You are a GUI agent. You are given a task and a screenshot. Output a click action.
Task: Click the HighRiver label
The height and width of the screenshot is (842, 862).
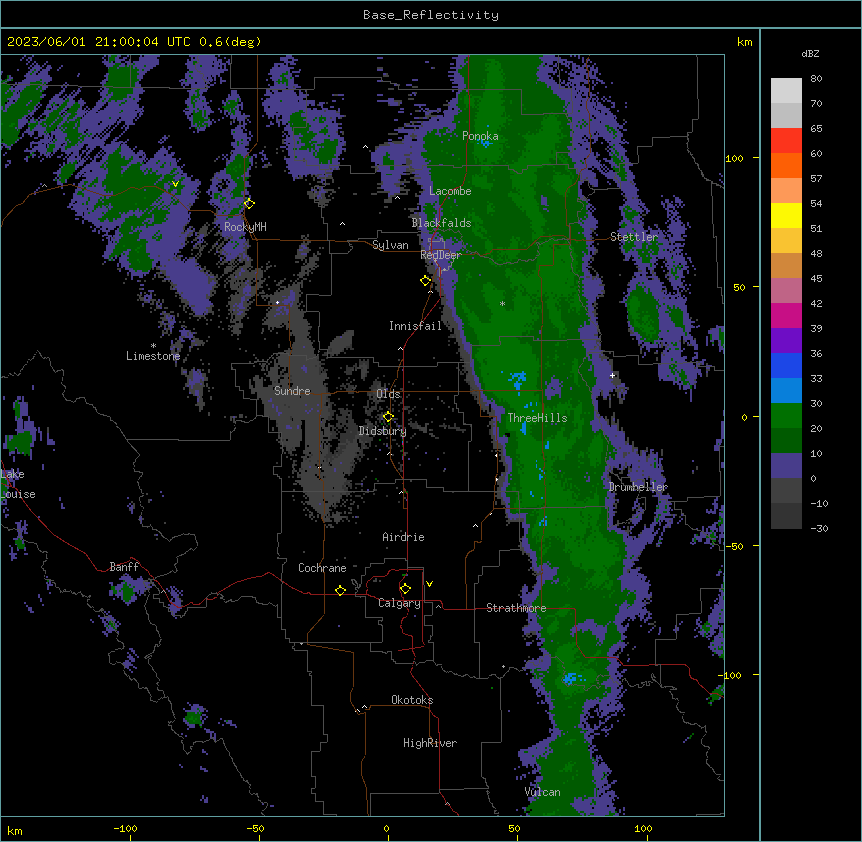point(430,743)
